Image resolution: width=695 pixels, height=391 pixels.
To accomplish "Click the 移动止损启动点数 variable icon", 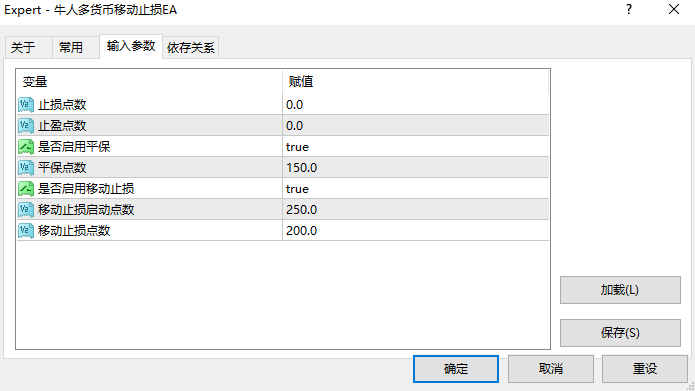I will 26,210.
